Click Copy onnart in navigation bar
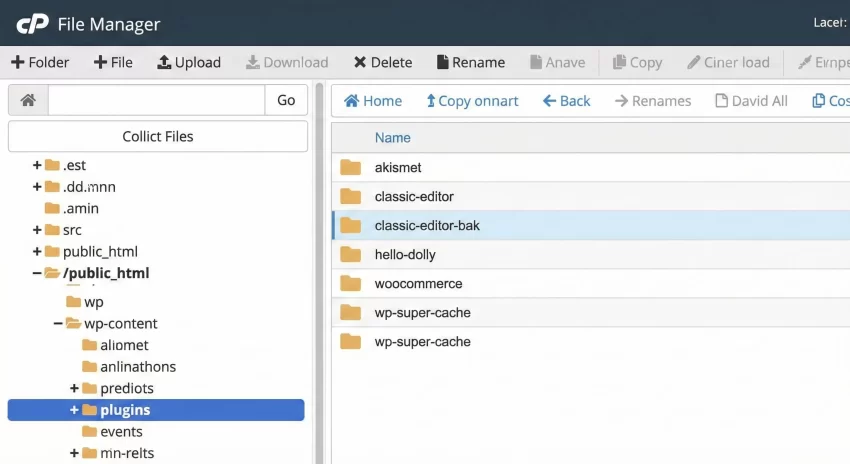This screenshot has height=464, width=850. pos(472,101)
